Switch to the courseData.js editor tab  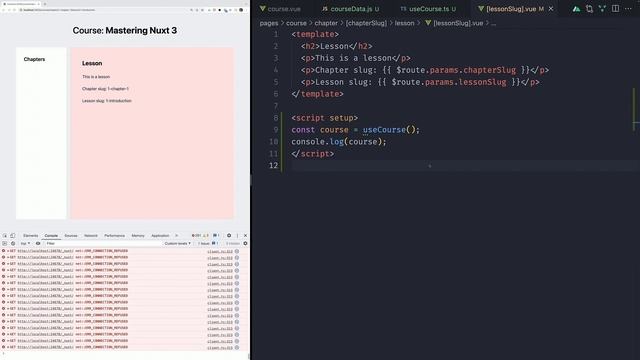pyautogui.click(x=350, y=9)
